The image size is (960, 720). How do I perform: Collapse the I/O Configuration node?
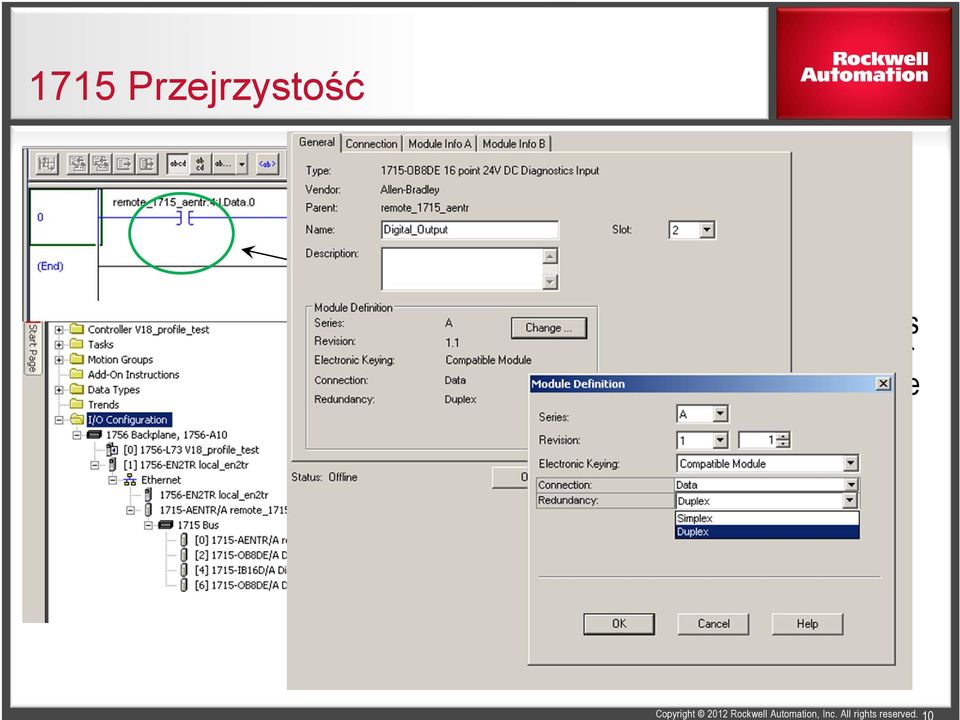pyautogui.click(x=59, y=419)
